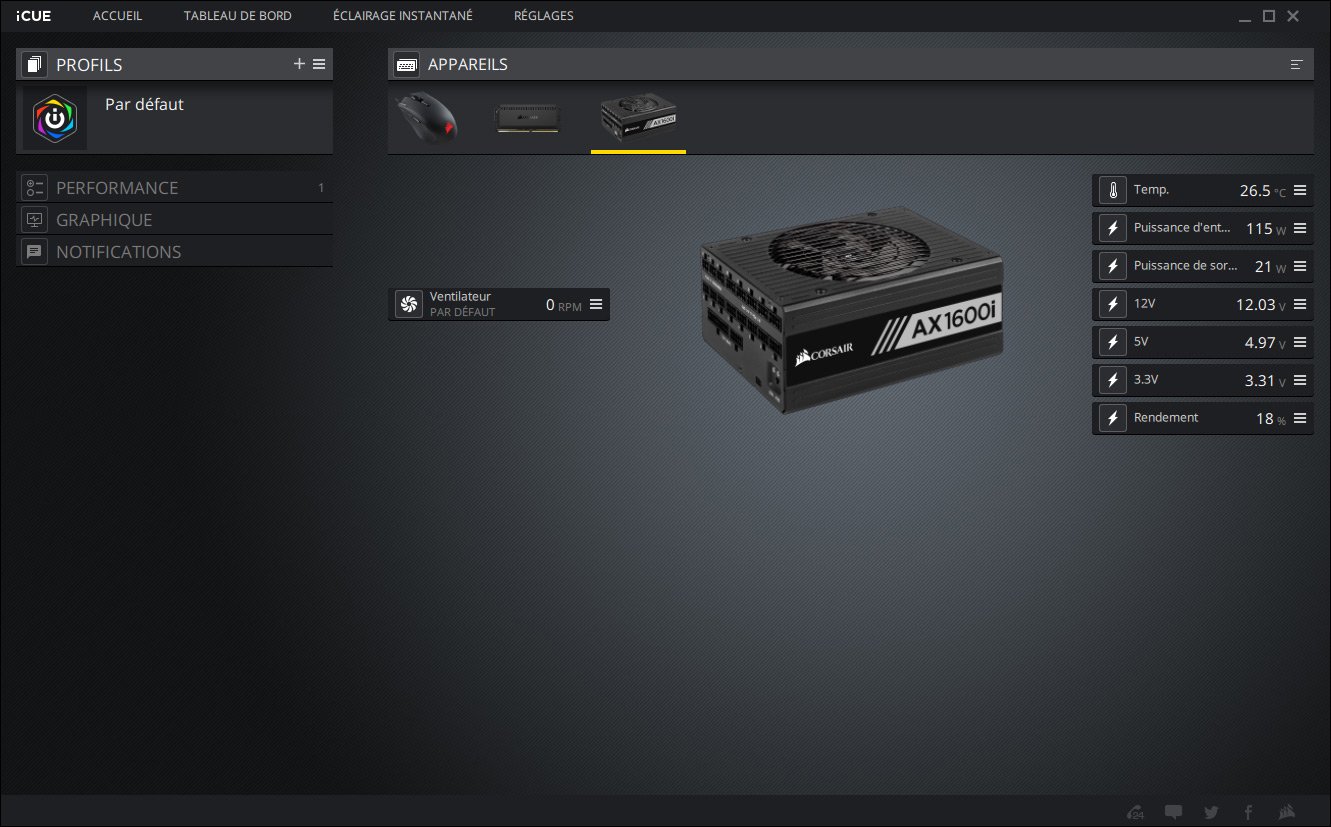Click the PROFILS panel icon

click(x=35, y=65)
